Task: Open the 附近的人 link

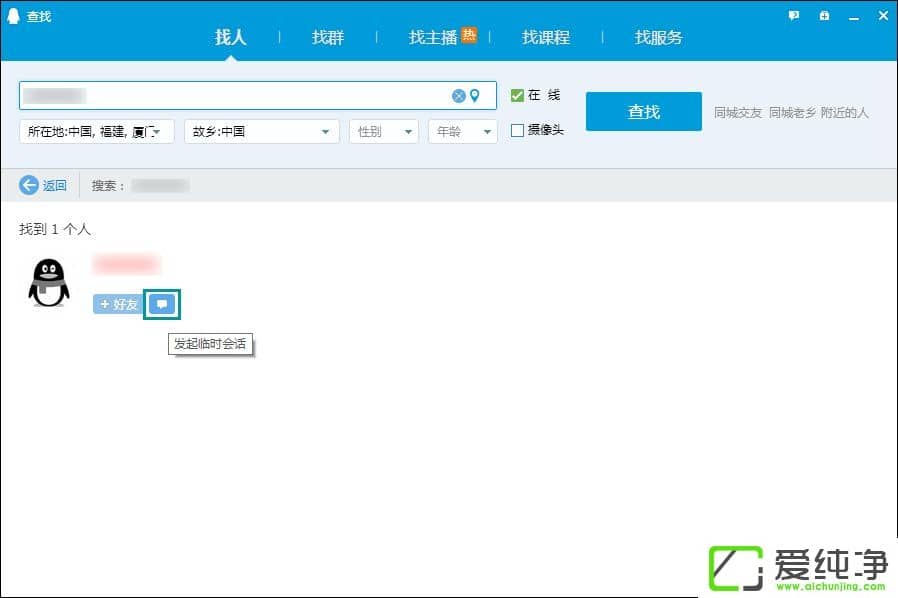Action: (x=846, y=113)
